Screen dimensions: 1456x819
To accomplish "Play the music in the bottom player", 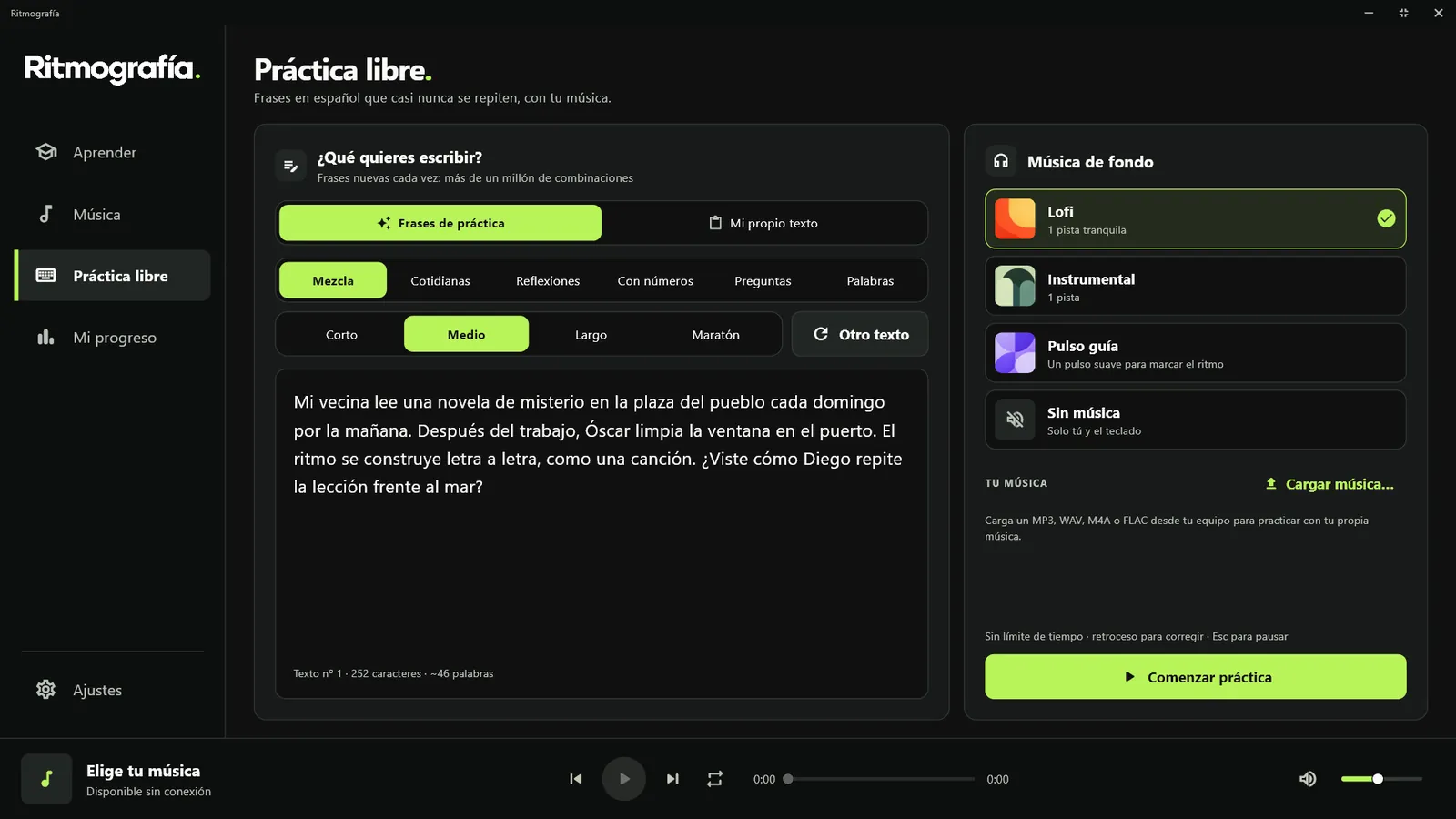I will coord(624,779).
